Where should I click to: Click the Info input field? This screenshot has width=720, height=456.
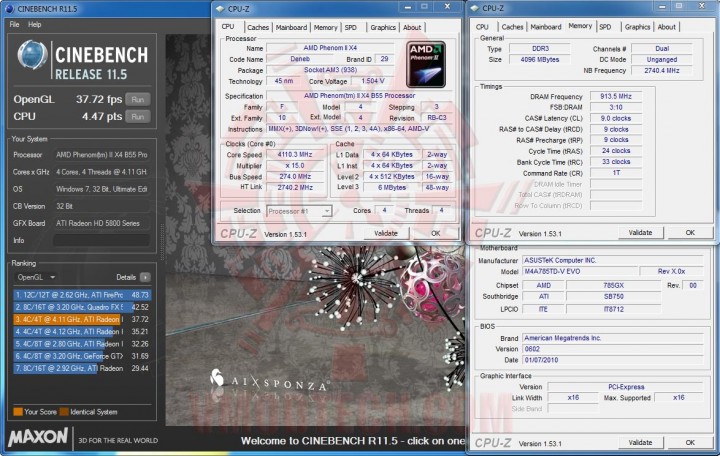point(101,240)
